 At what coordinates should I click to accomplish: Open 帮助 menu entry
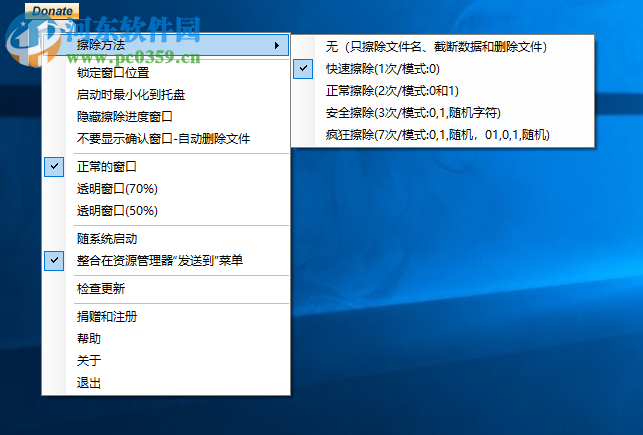[x=166, y=339]
